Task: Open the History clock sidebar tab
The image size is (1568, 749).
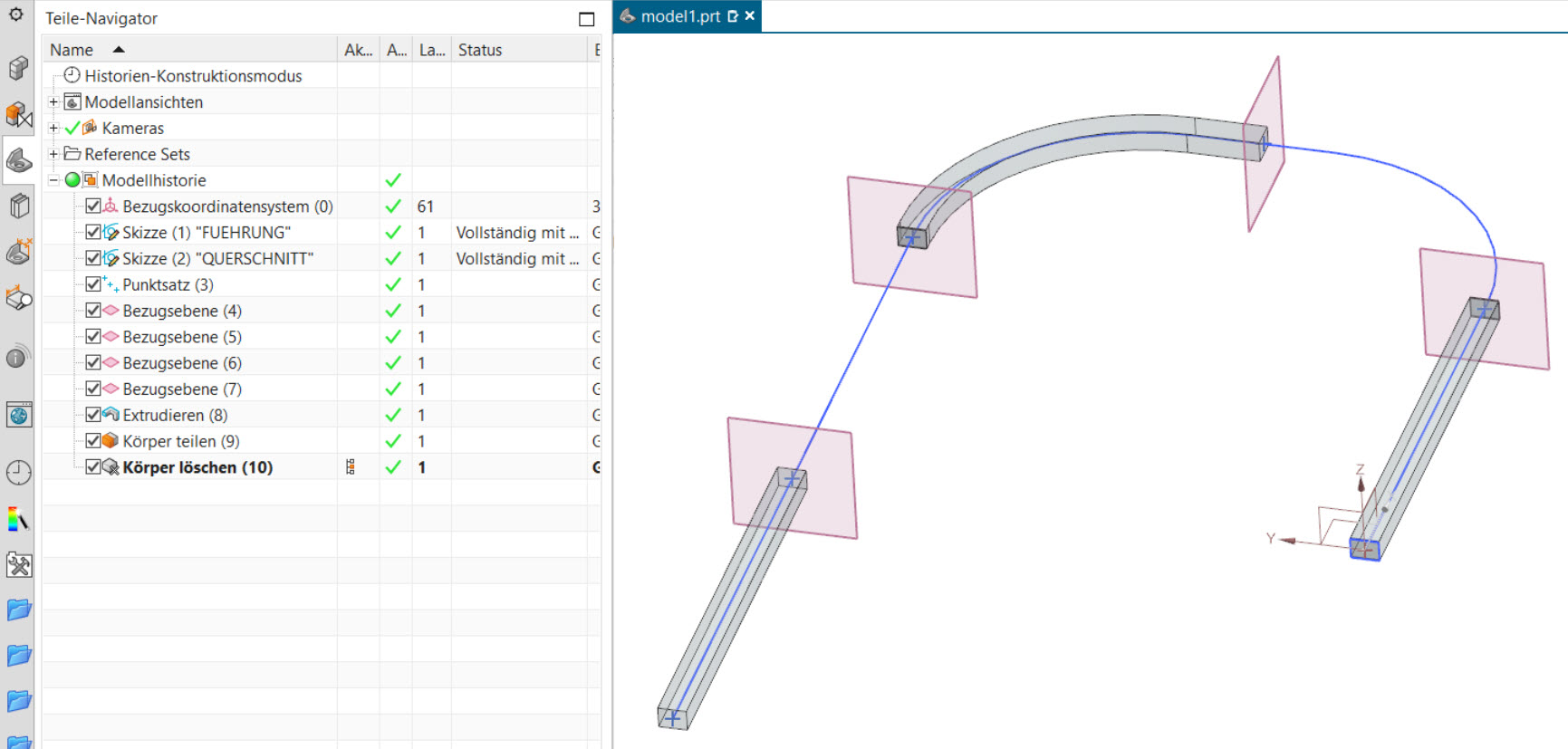Action: [18, 473]
